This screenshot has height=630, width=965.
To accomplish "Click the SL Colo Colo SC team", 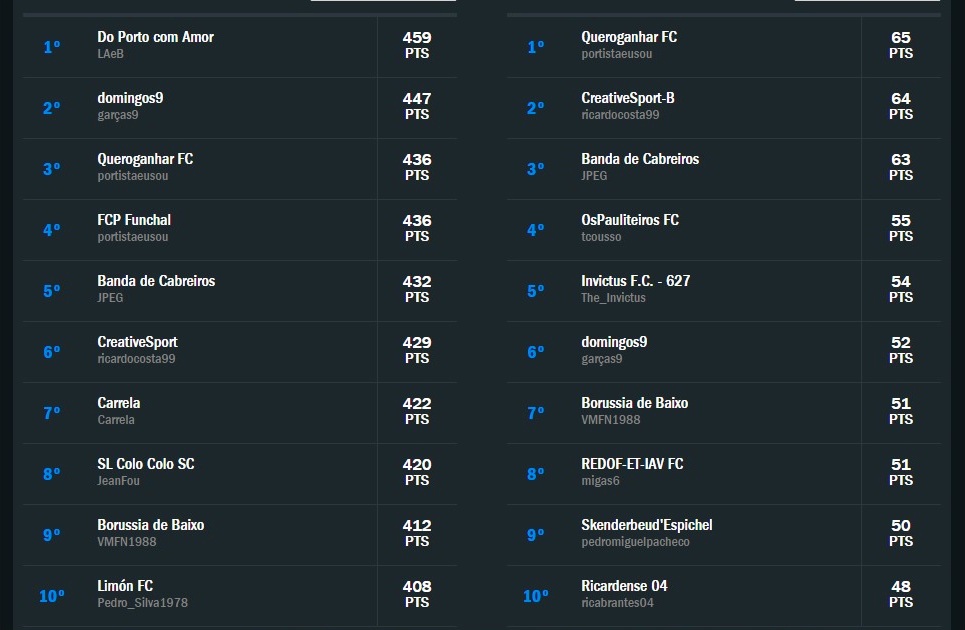I will 240,473.
